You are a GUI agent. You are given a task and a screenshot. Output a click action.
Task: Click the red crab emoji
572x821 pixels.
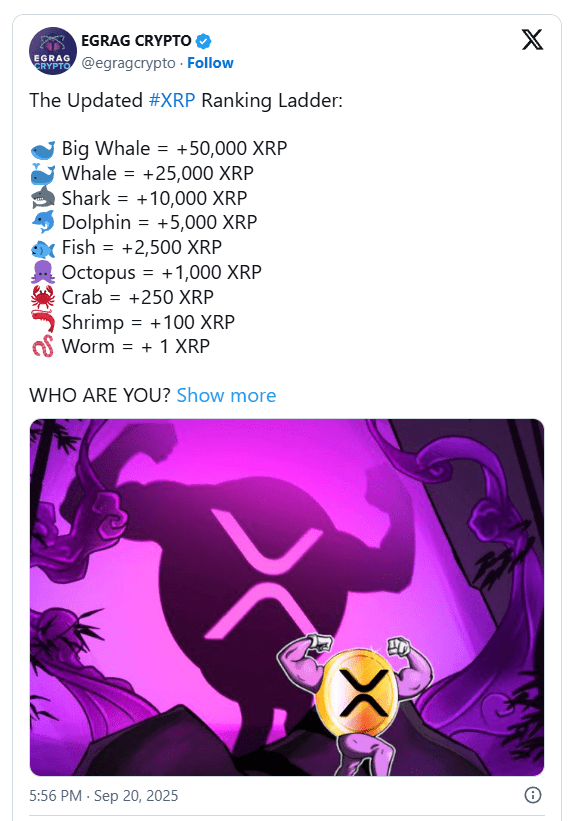click(42, 297)
